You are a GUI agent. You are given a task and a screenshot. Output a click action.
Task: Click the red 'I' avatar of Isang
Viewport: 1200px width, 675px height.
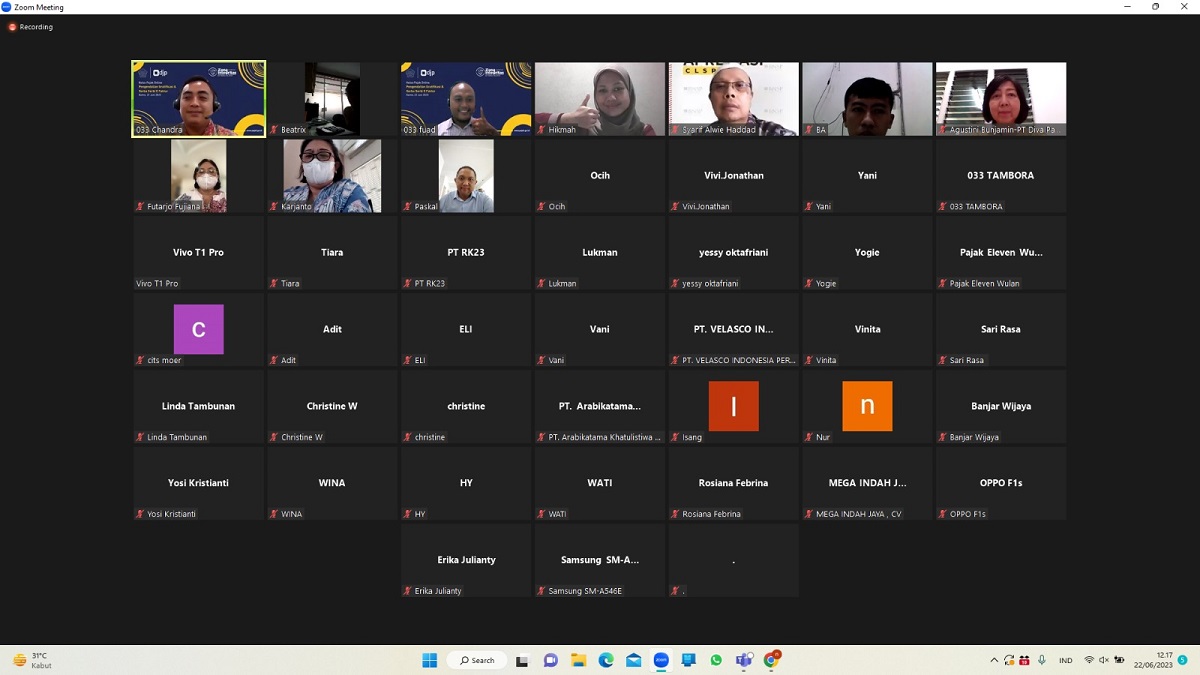733,406
